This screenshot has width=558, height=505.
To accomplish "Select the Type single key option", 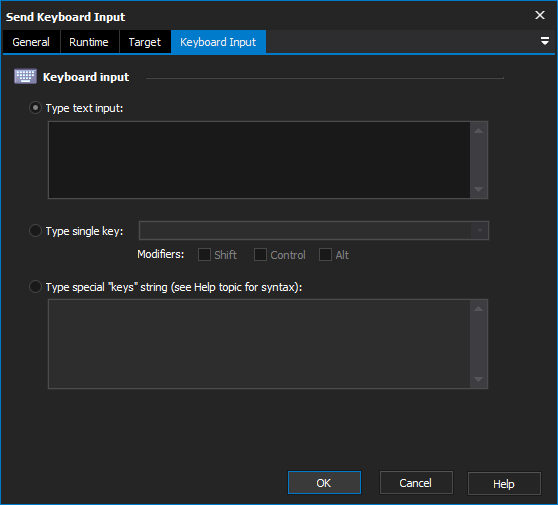I will pyautogui.click(x=35, y=231).
